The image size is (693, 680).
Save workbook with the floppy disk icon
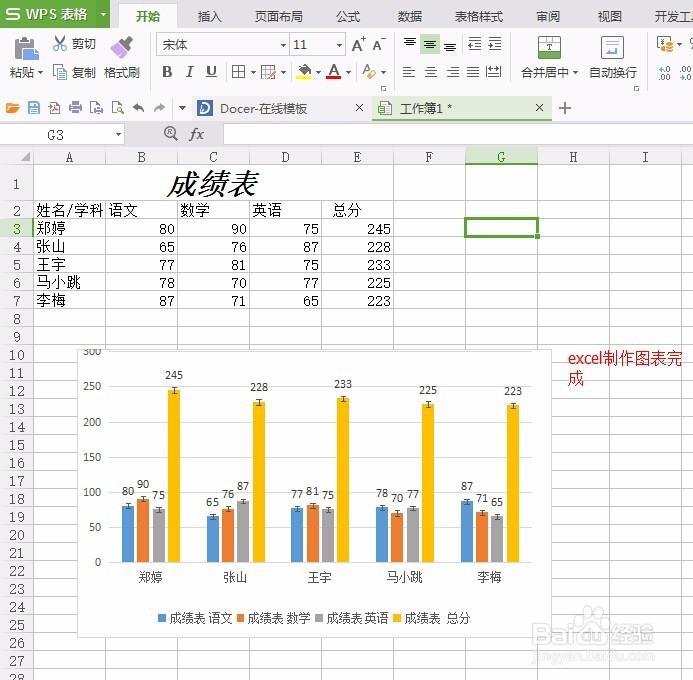34,108
